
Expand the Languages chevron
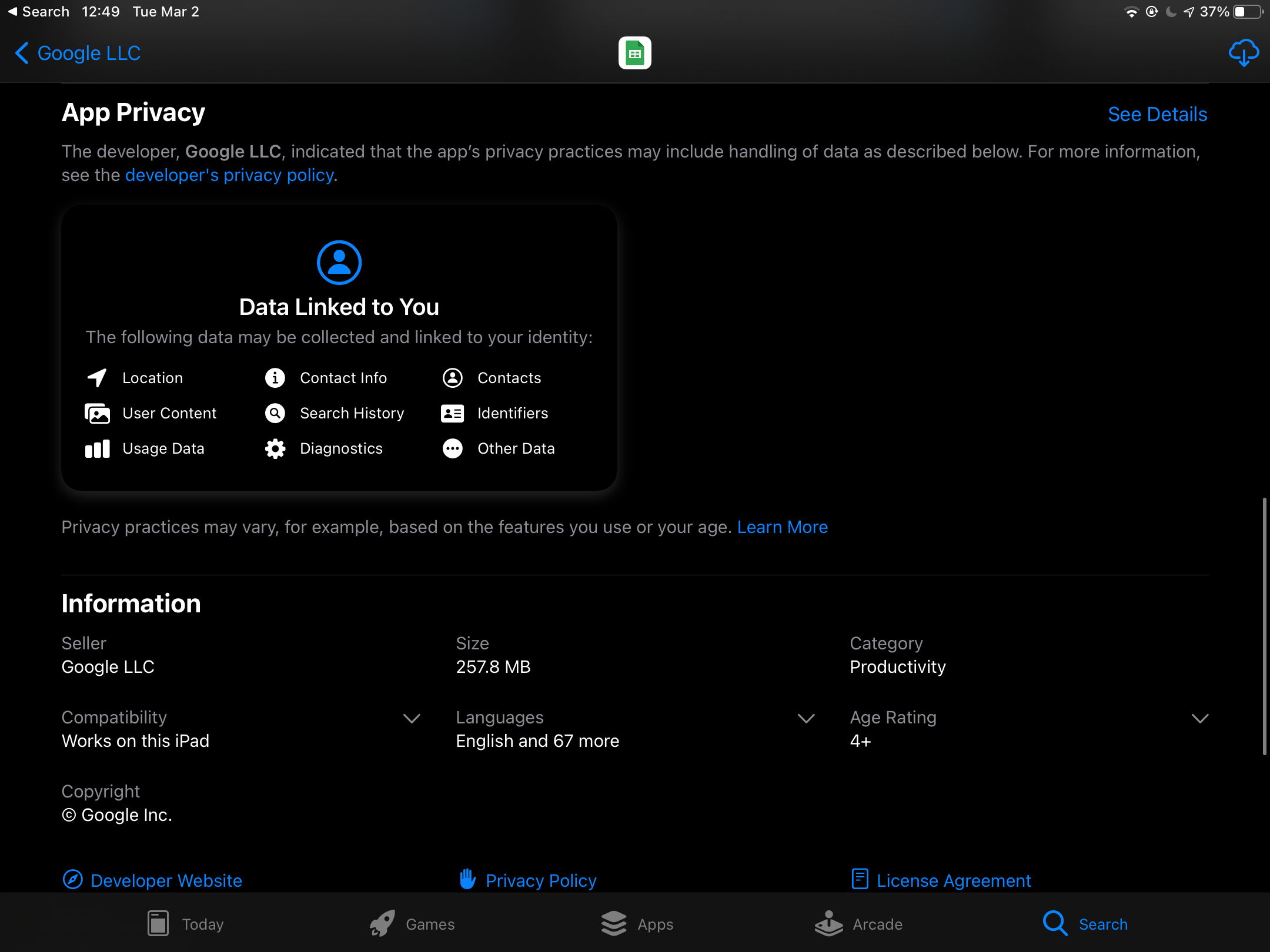(x=806, y=718)
